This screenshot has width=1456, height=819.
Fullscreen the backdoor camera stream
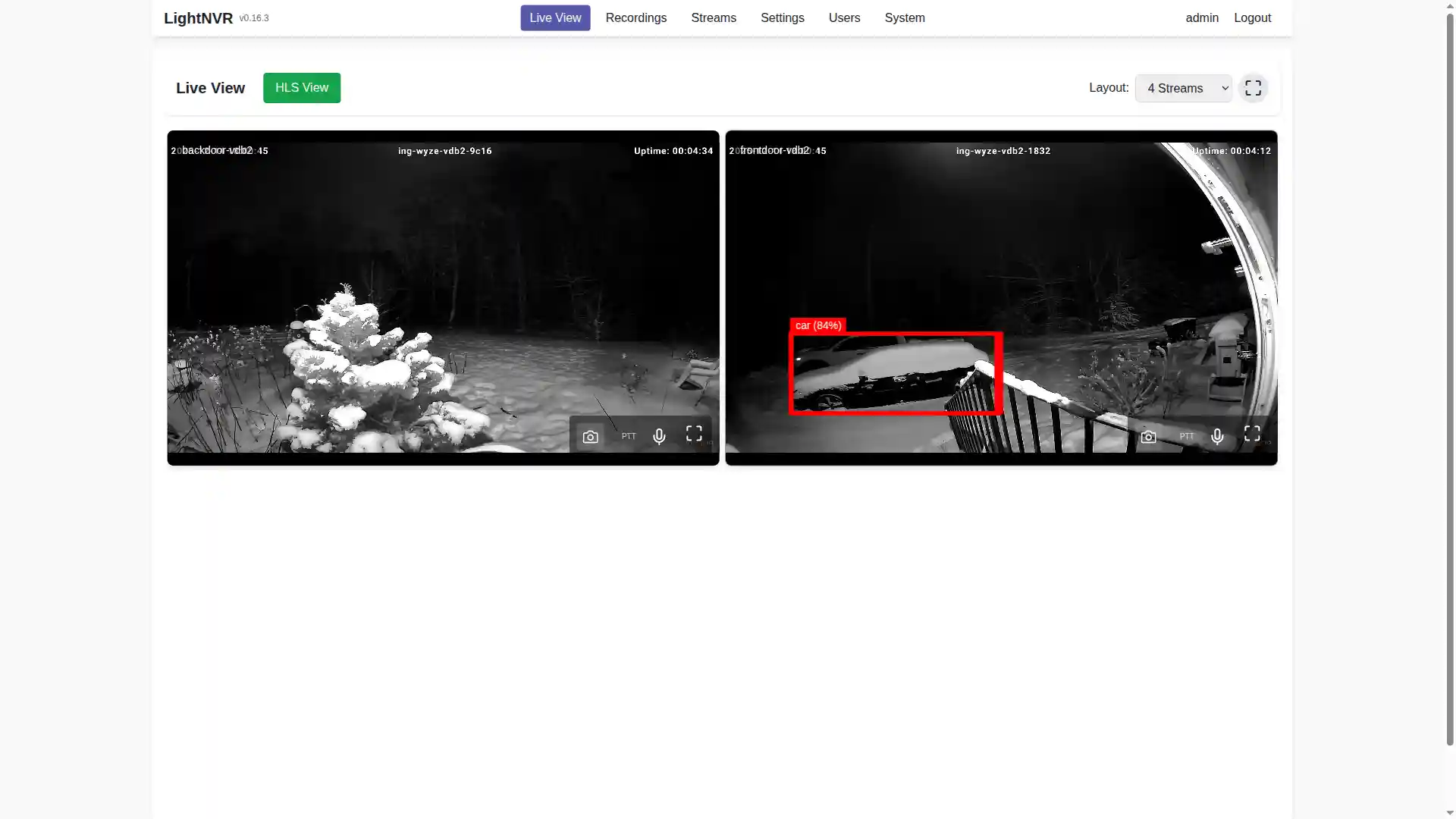(692, 434)
